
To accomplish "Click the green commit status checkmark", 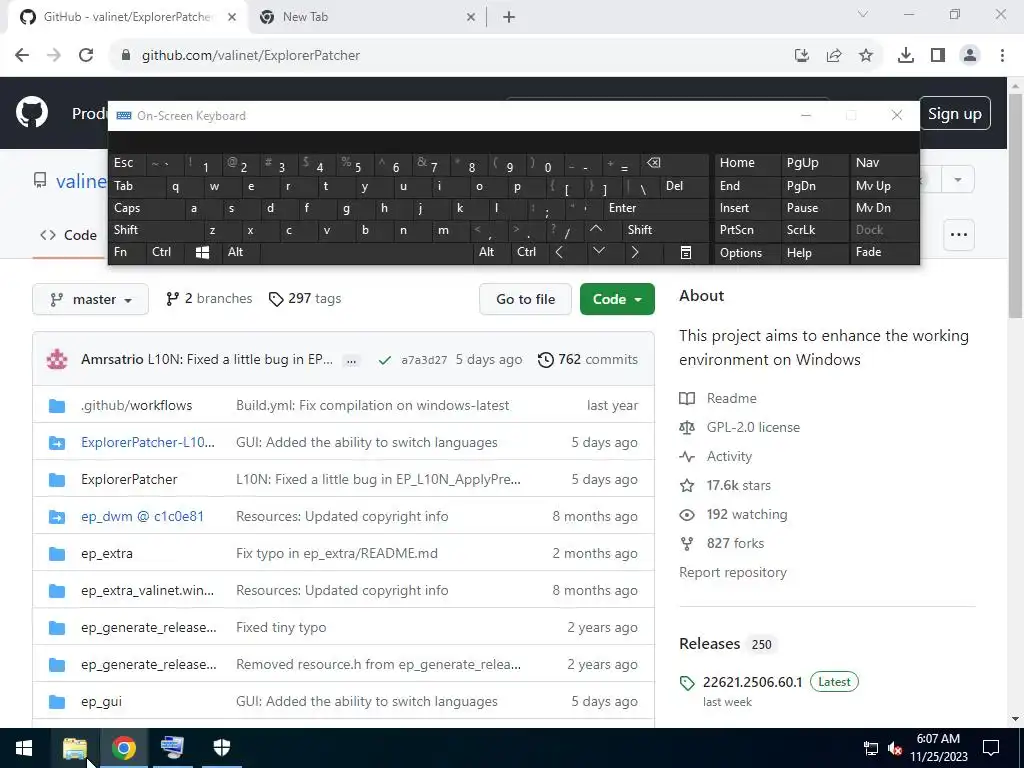I will point(385,360).
